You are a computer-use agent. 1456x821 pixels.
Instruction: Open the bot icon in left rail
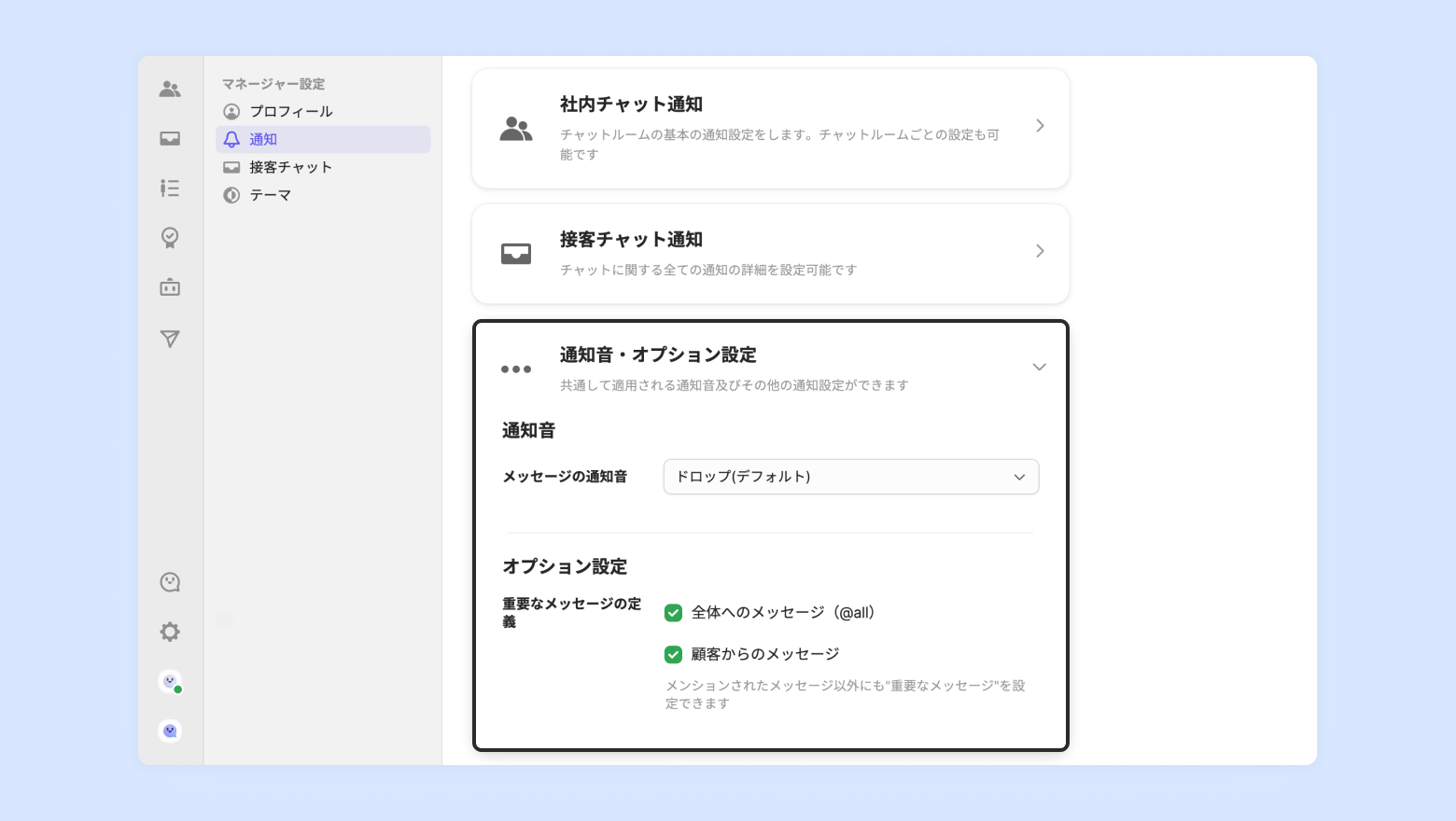[x=170, y=287]
